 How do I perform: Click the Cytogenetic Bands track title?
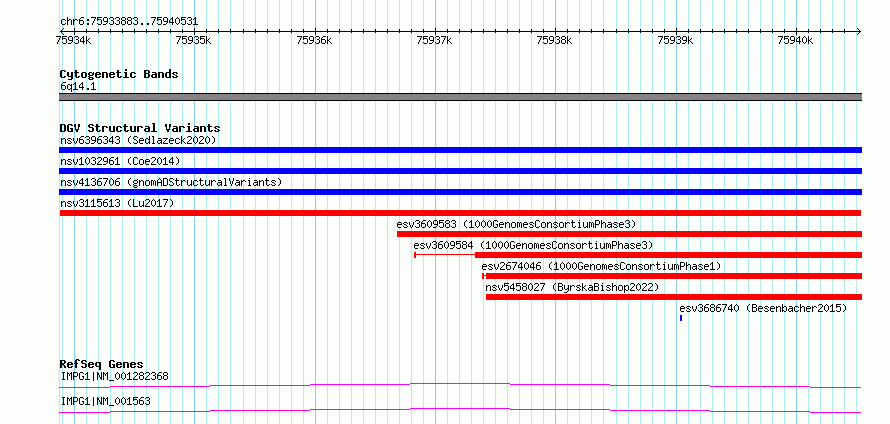coord(119,74)
